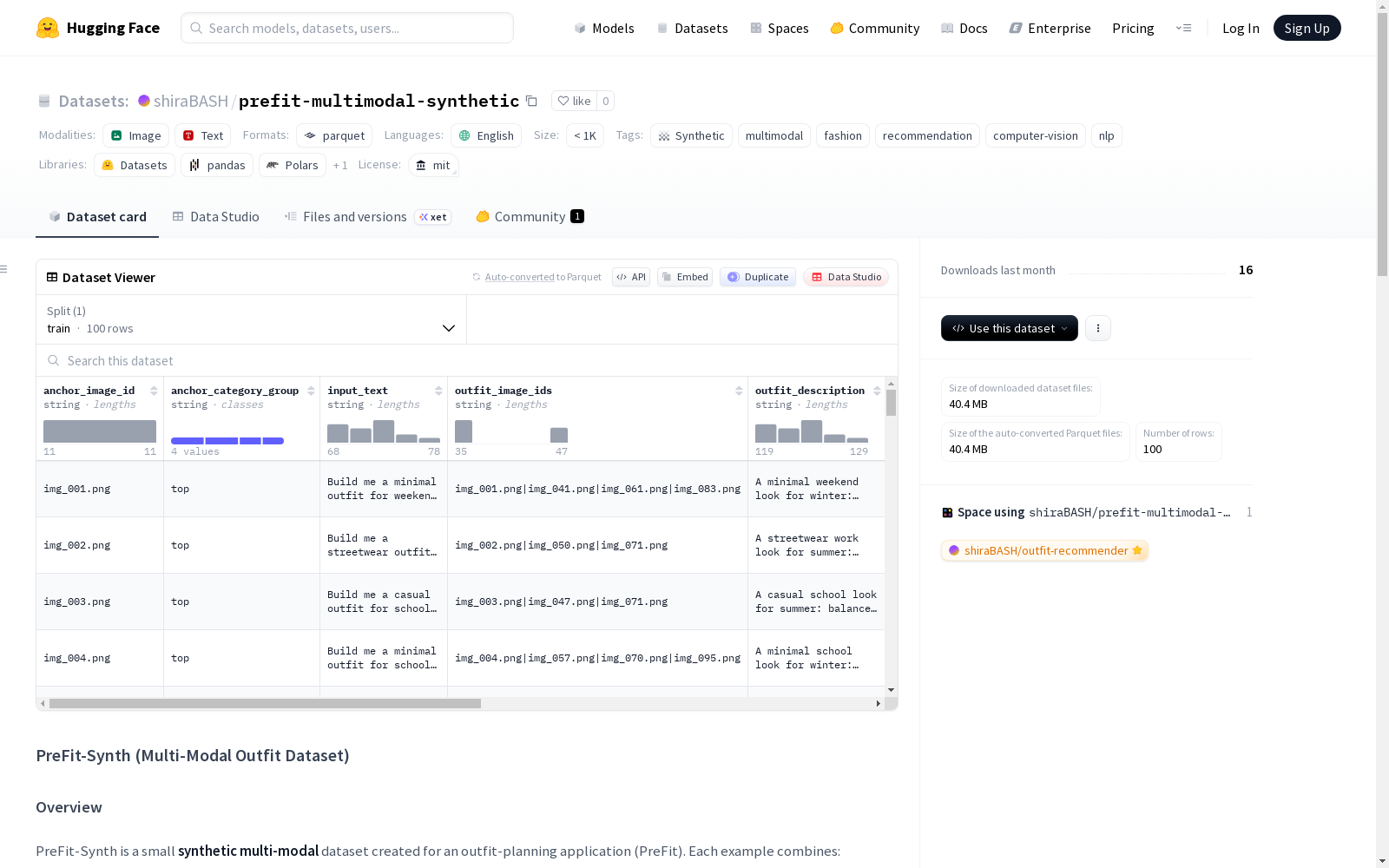Open the API button in Dataset Viewer
The width and height of the screenshot is (1389, 868).
(x=631, y=277)
